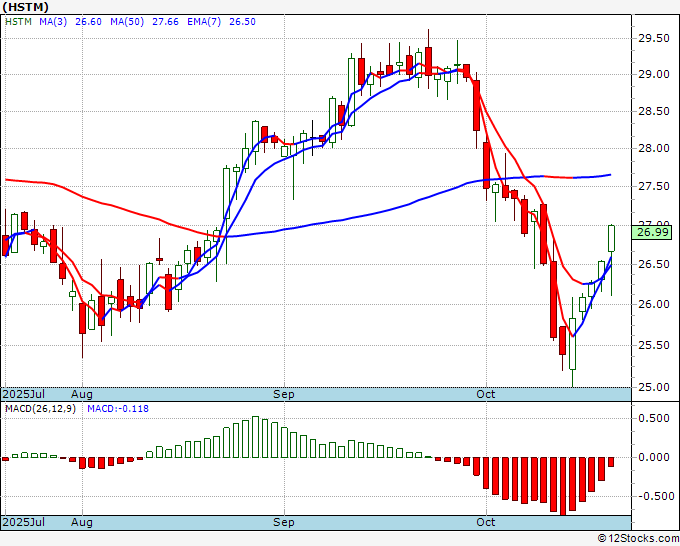
Task: Click Sep on price chart date axis
Action: [284, 394]
